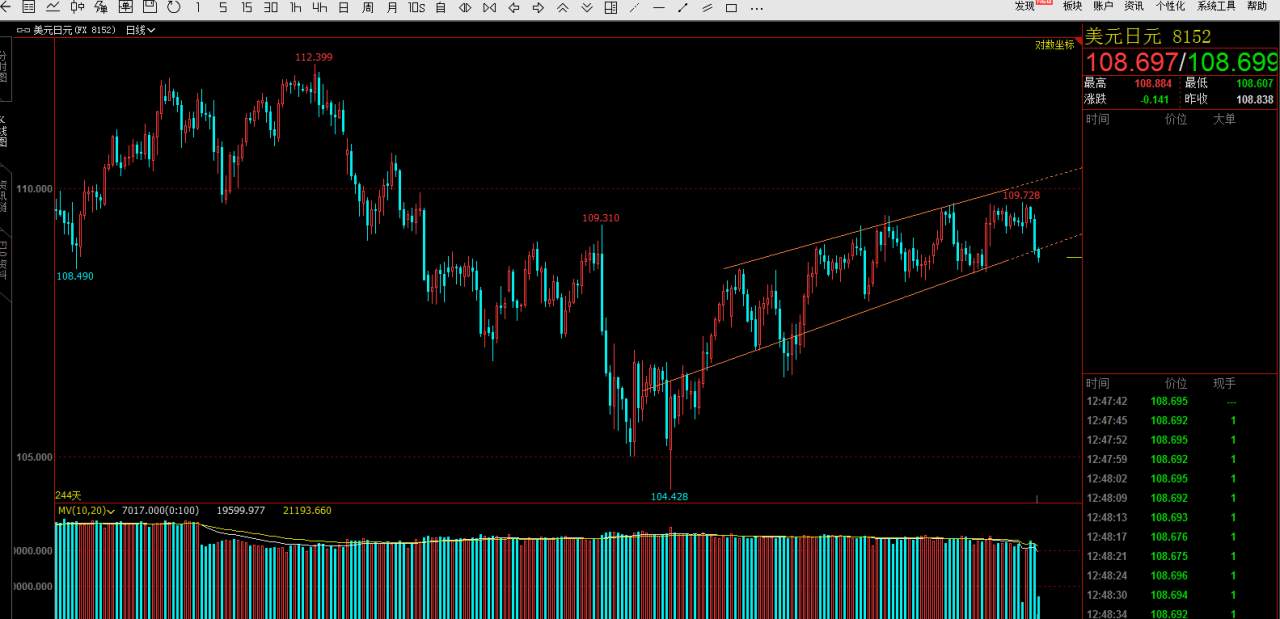Open the quote list table icon
This screenshot has width=1280, height=619.
29,7
